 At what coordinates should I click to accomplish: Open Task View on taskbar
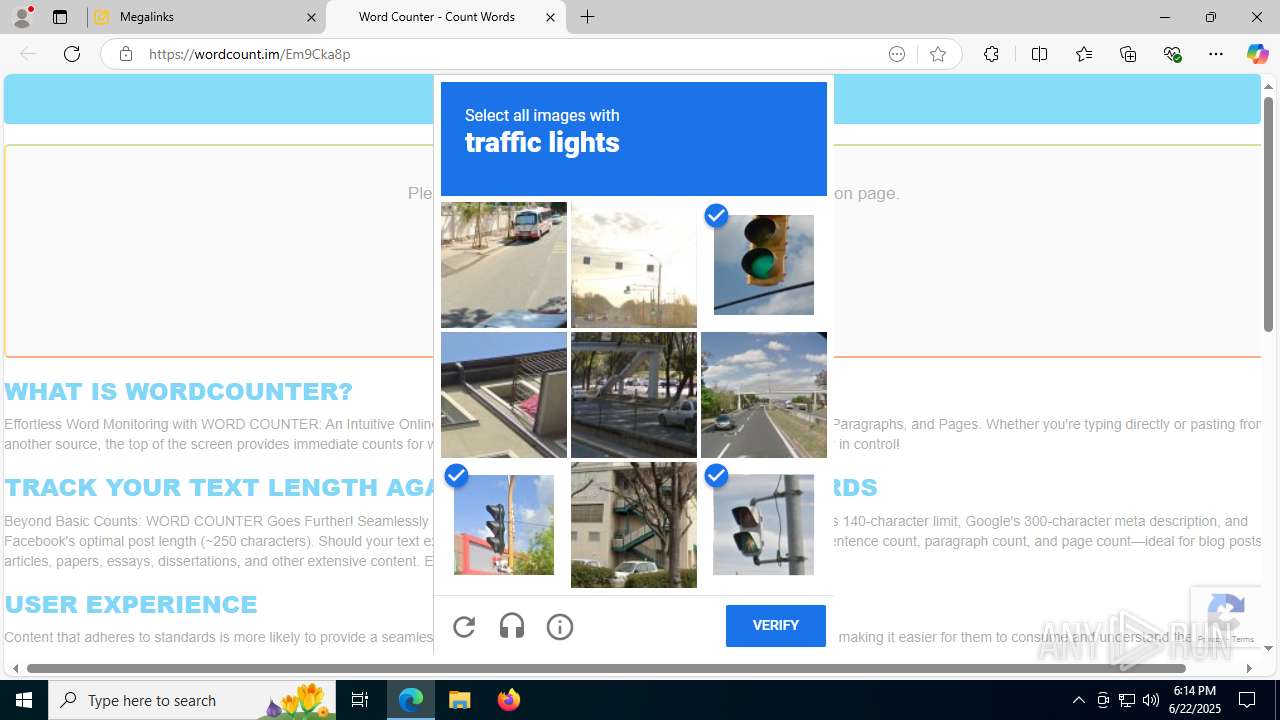click(360, 700)
